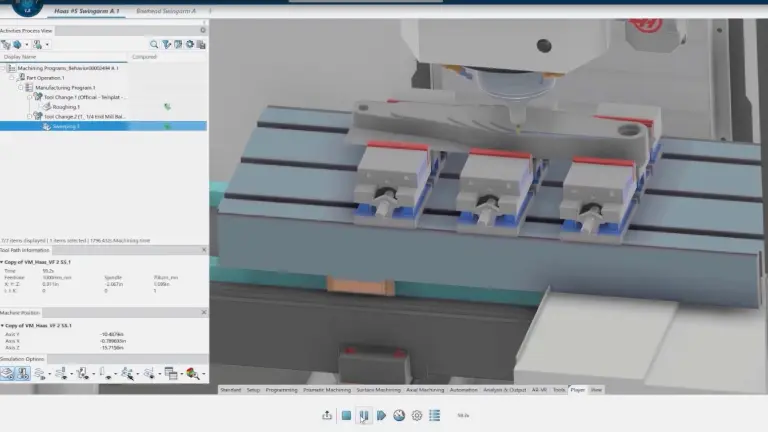
Task: Open the Surface Machining ribbon tab
Action: pos(378,390)
